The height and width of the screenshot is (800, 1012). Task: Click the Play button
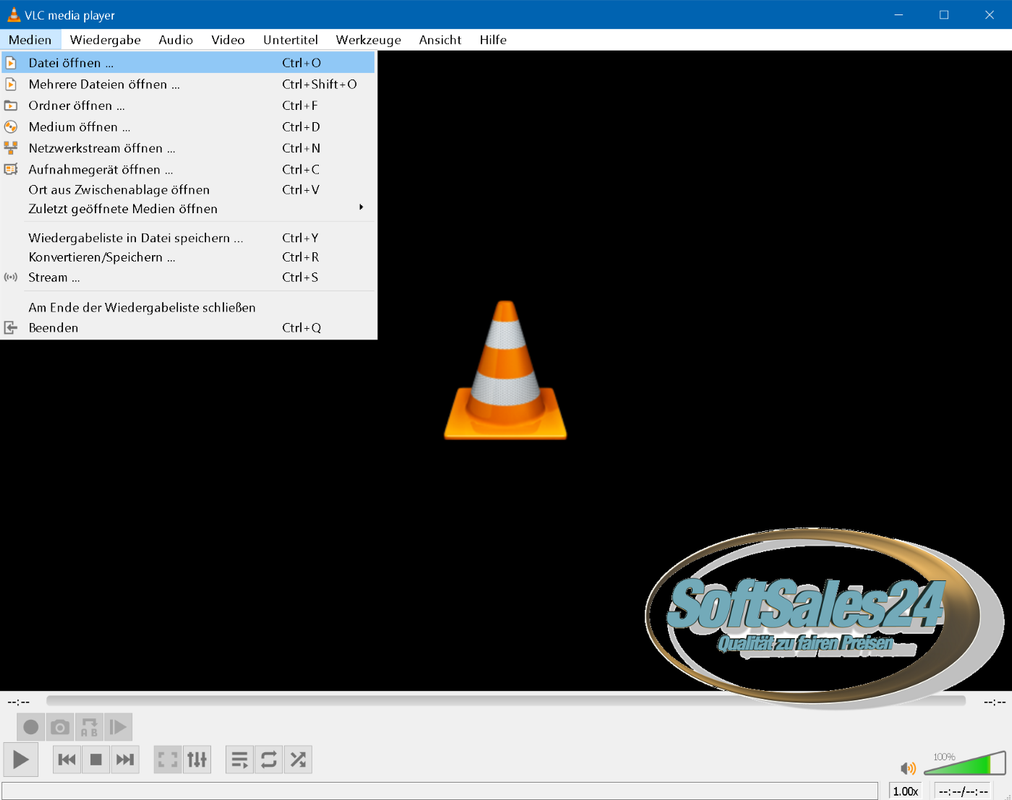(21, 759)
